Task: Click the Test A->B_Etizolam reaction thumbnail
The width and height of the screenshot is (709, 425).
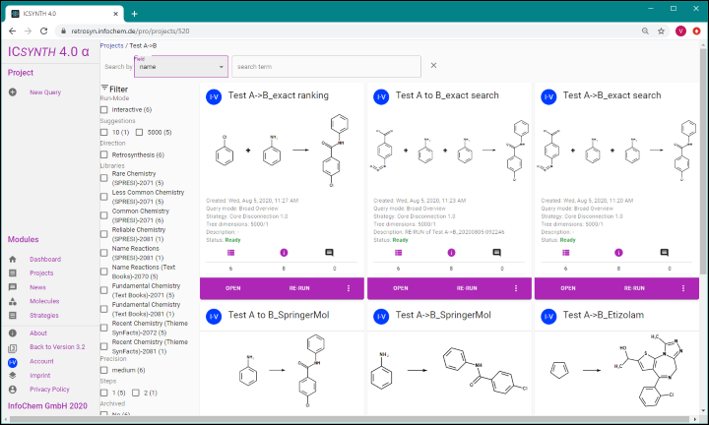Action: [x=617, y=372]
